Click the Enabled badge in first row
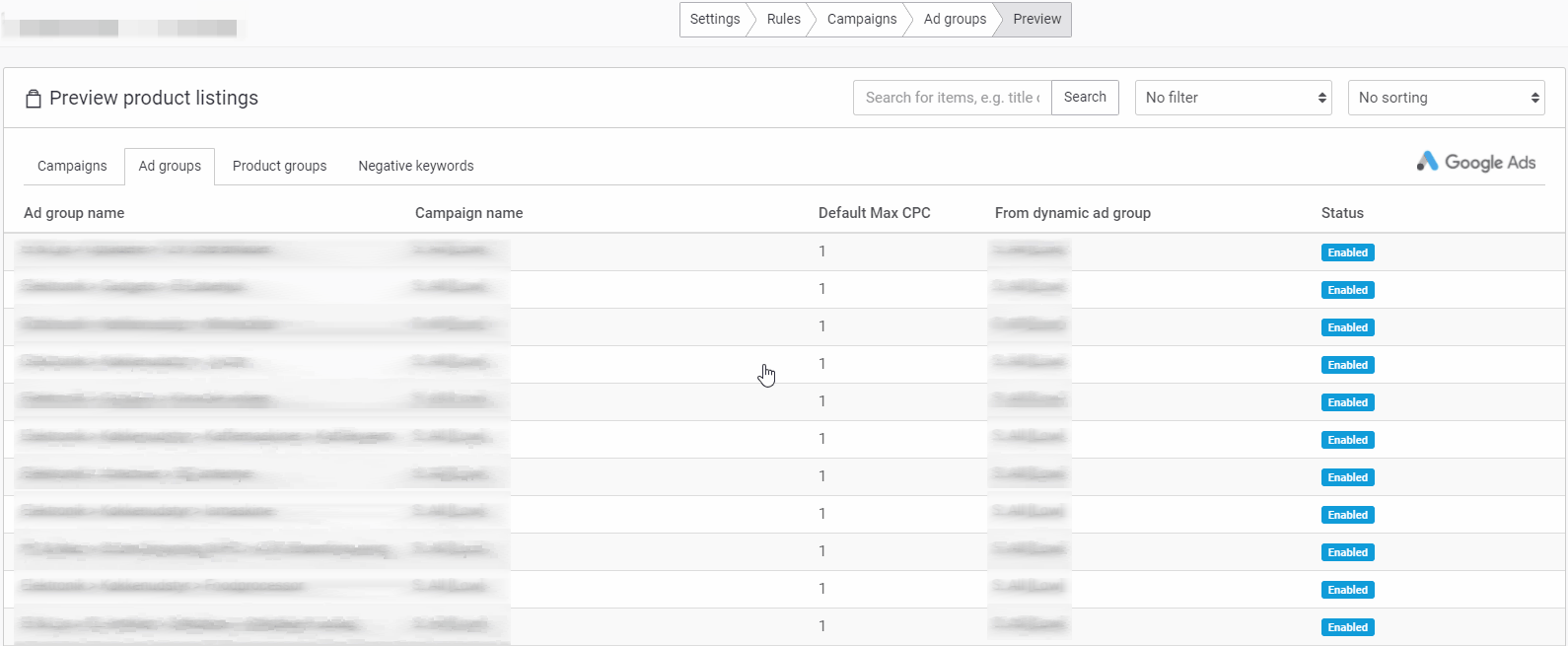Viewport: 1568px width, 646px height. coord(1347,252)
